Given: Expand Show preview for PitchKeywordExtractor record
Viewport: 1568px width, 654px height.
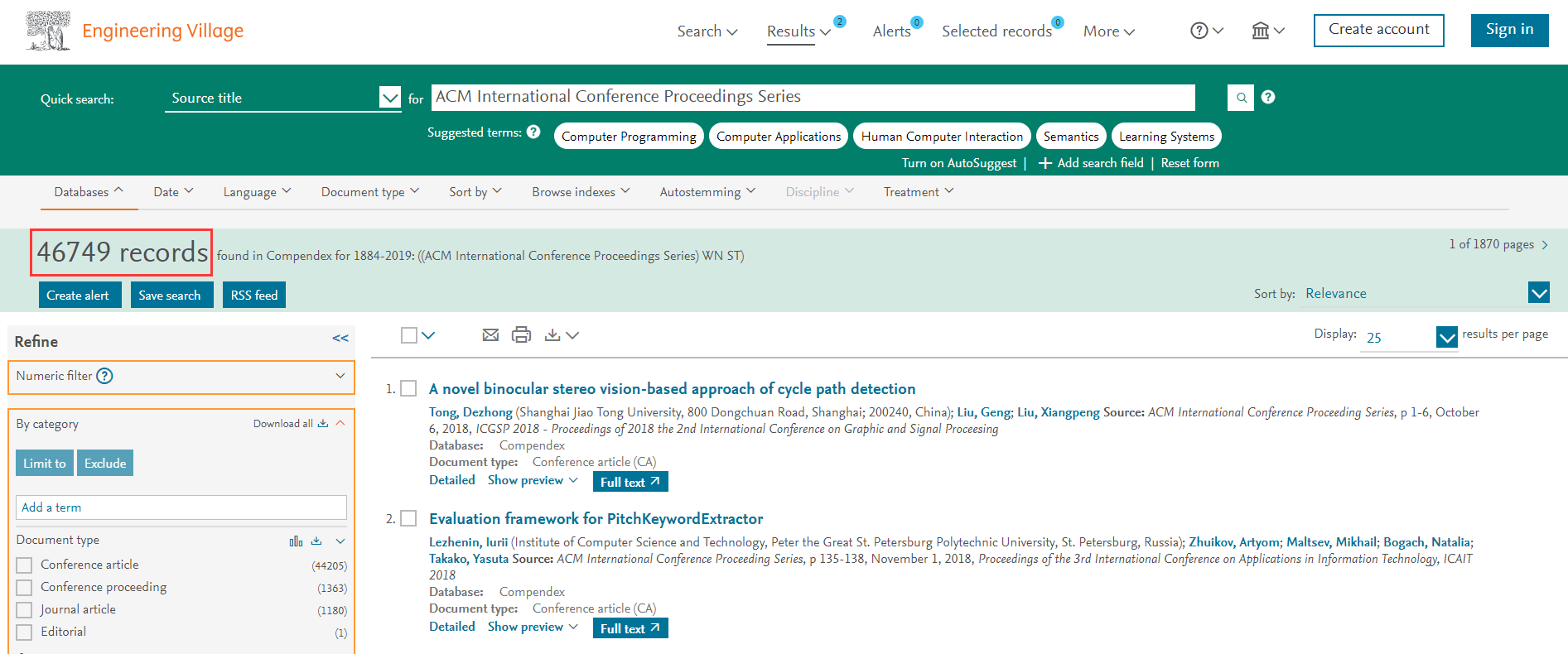Looking at the screenshot, I should pyautogui.click(x=533, y=627).
